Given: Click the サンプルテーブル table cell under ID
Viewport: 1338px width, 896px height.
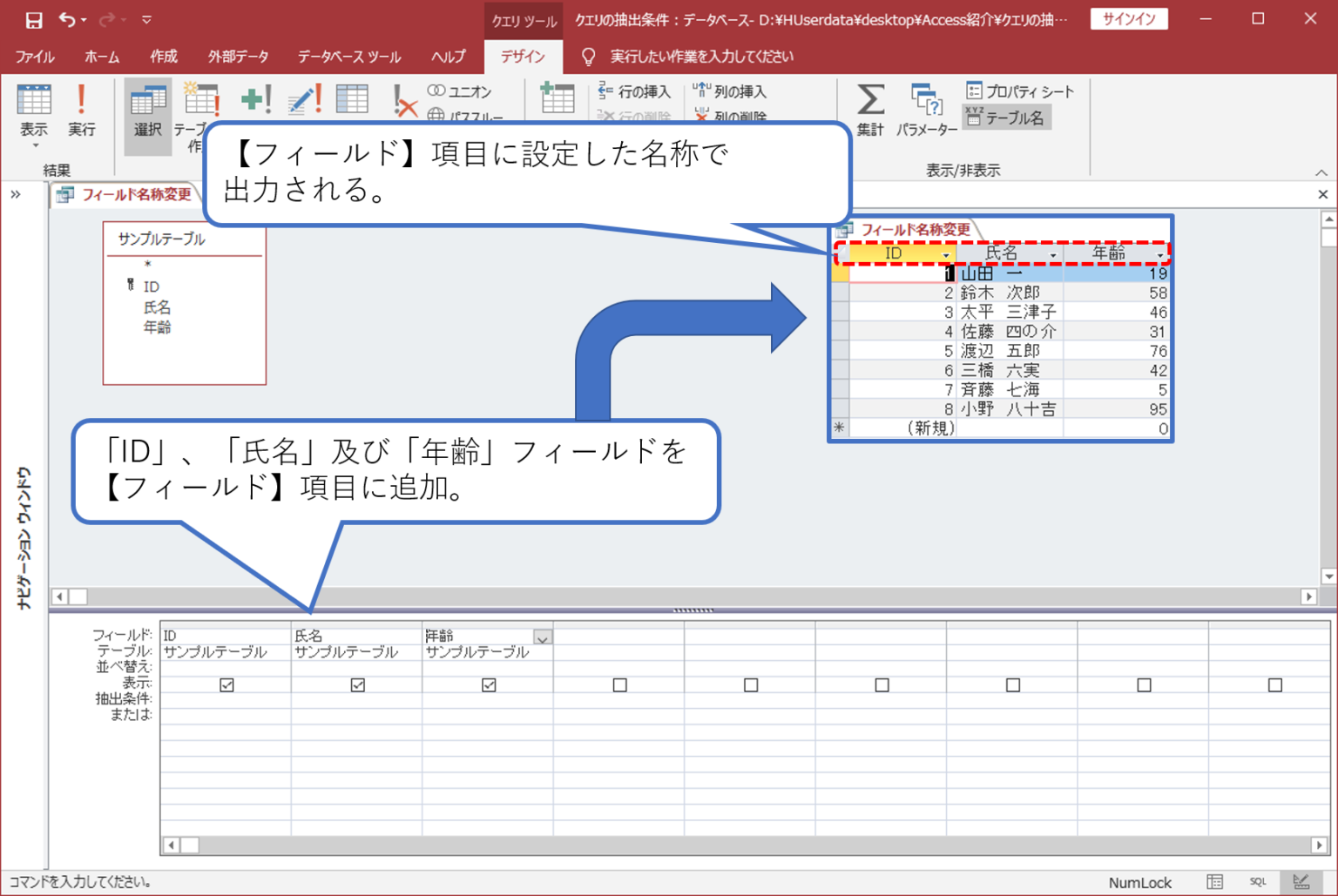Looking at the screenshot, I should tap(226, 652).
